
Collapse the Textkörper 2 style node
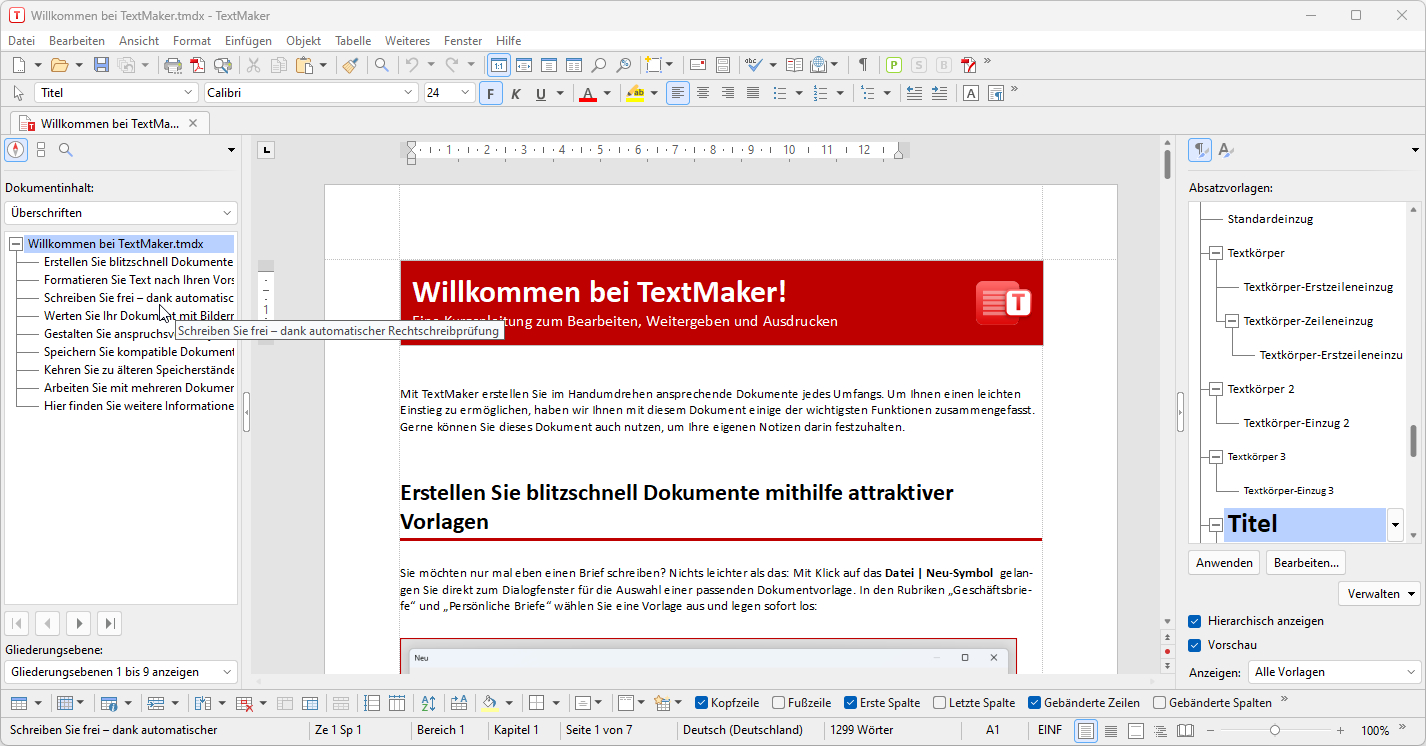(1215, 389)
